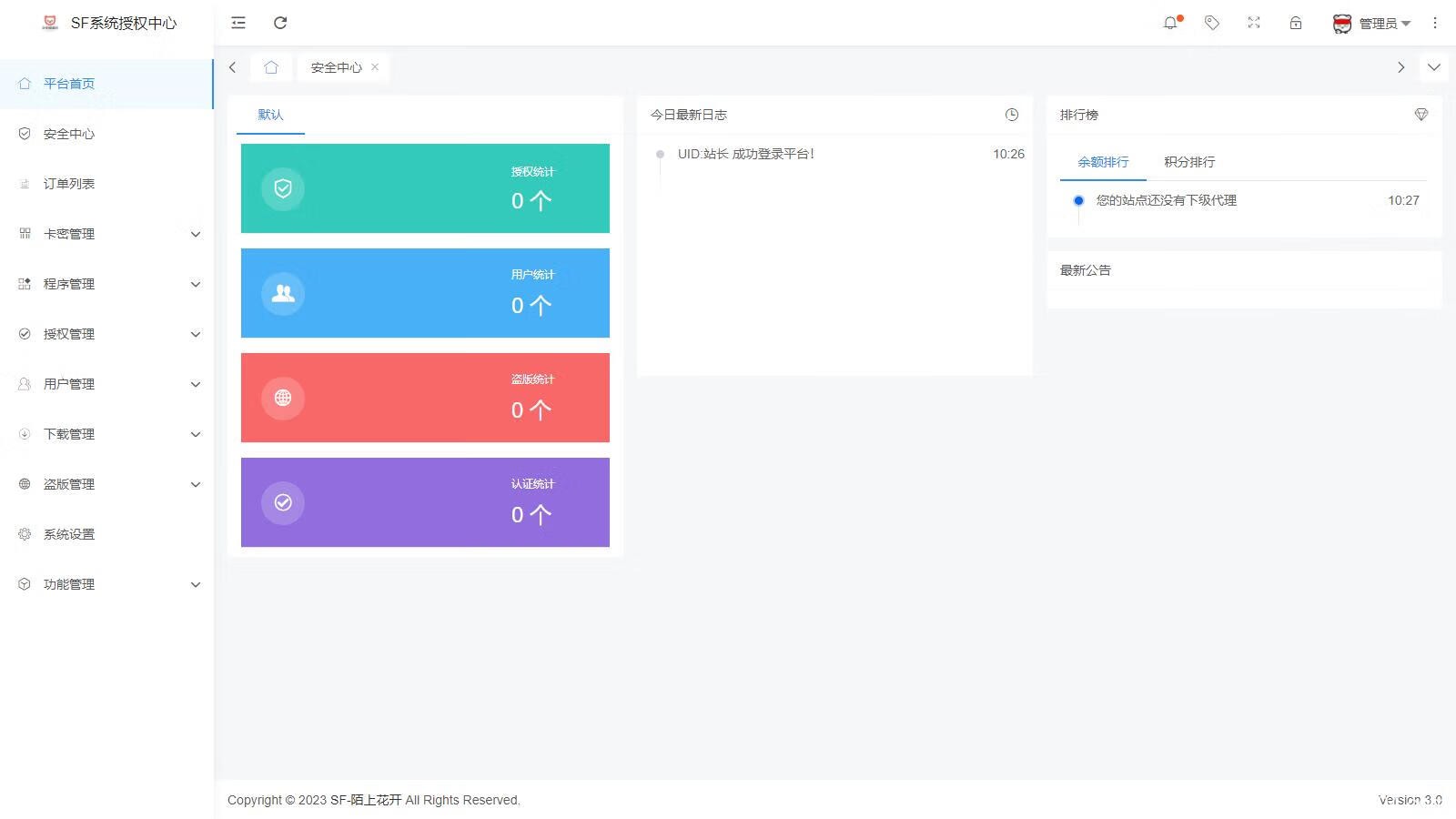
Task: Click the clock icon on 今日最新日志 panel
Action: (1011, 115)
